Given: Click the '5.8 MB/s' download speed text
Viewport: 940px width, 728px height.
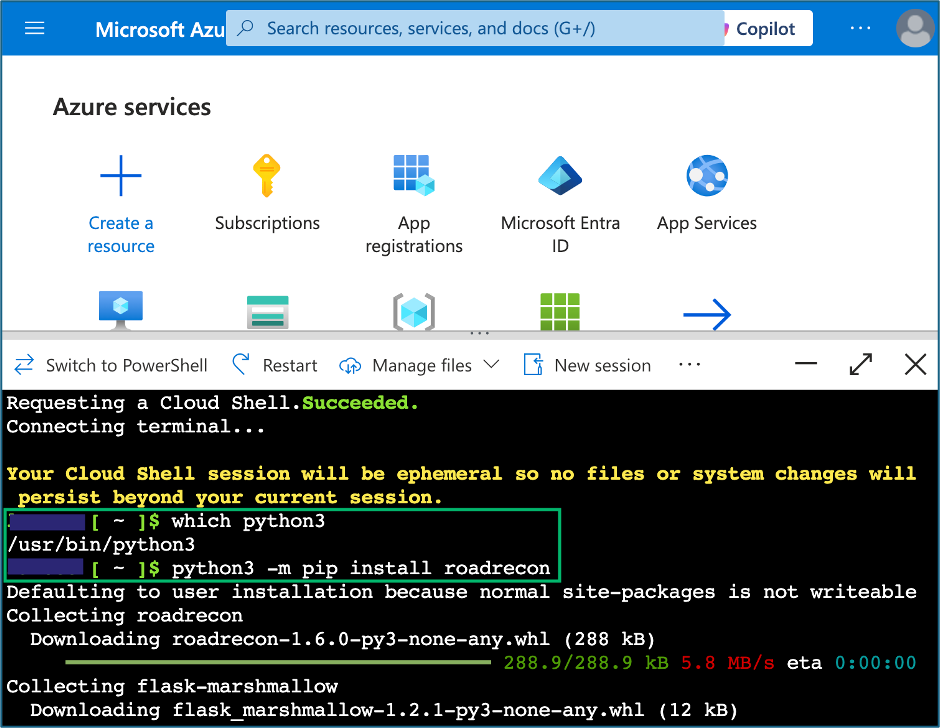Looking at the screenshot, I should [727, 663].
